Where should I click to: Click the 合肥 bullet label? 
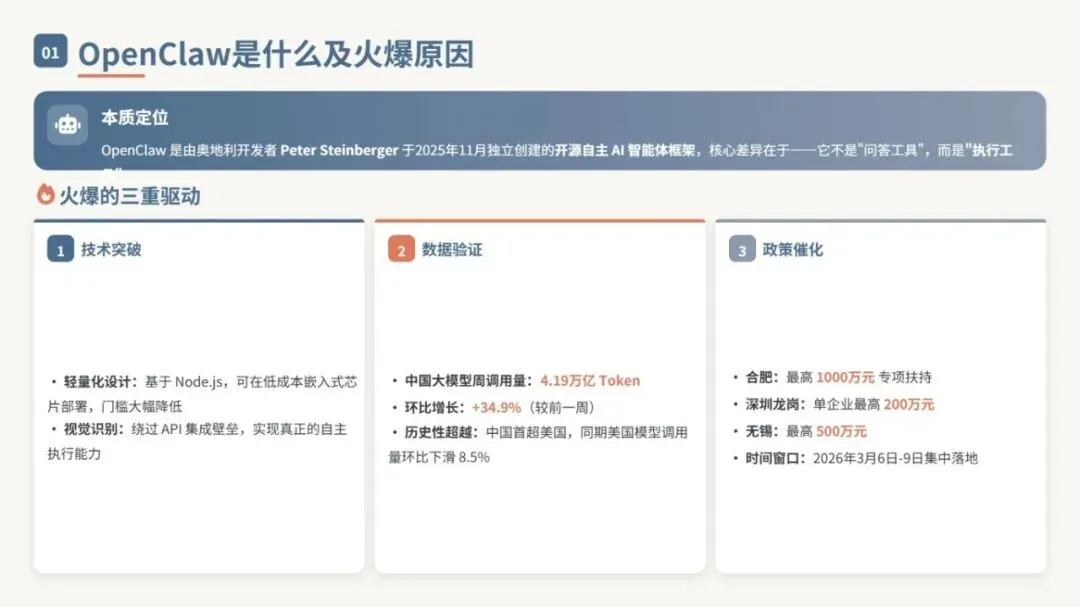[762, 377]
